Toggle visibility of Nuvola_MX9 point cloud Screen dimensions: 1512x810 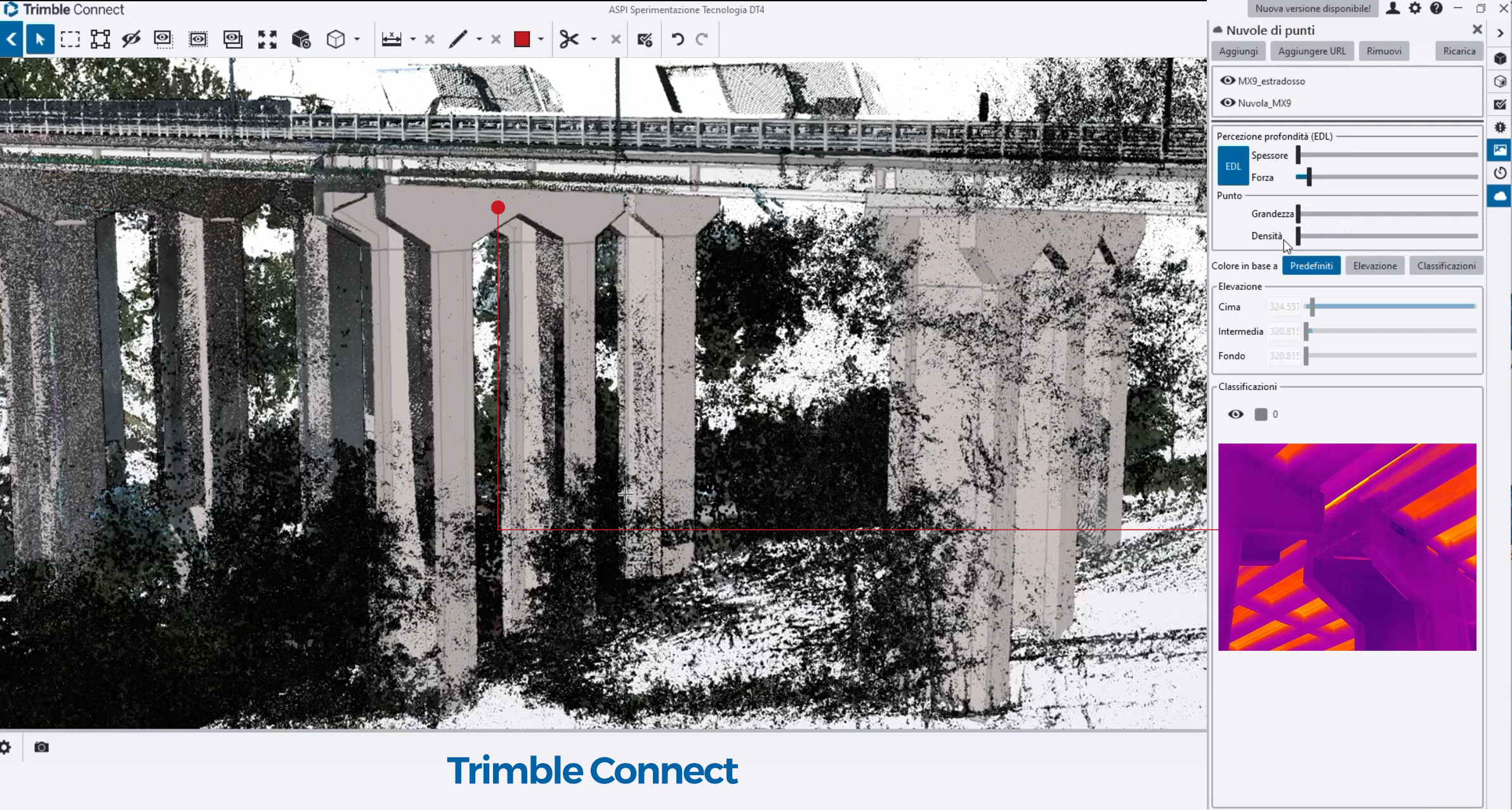(1228, 103)
